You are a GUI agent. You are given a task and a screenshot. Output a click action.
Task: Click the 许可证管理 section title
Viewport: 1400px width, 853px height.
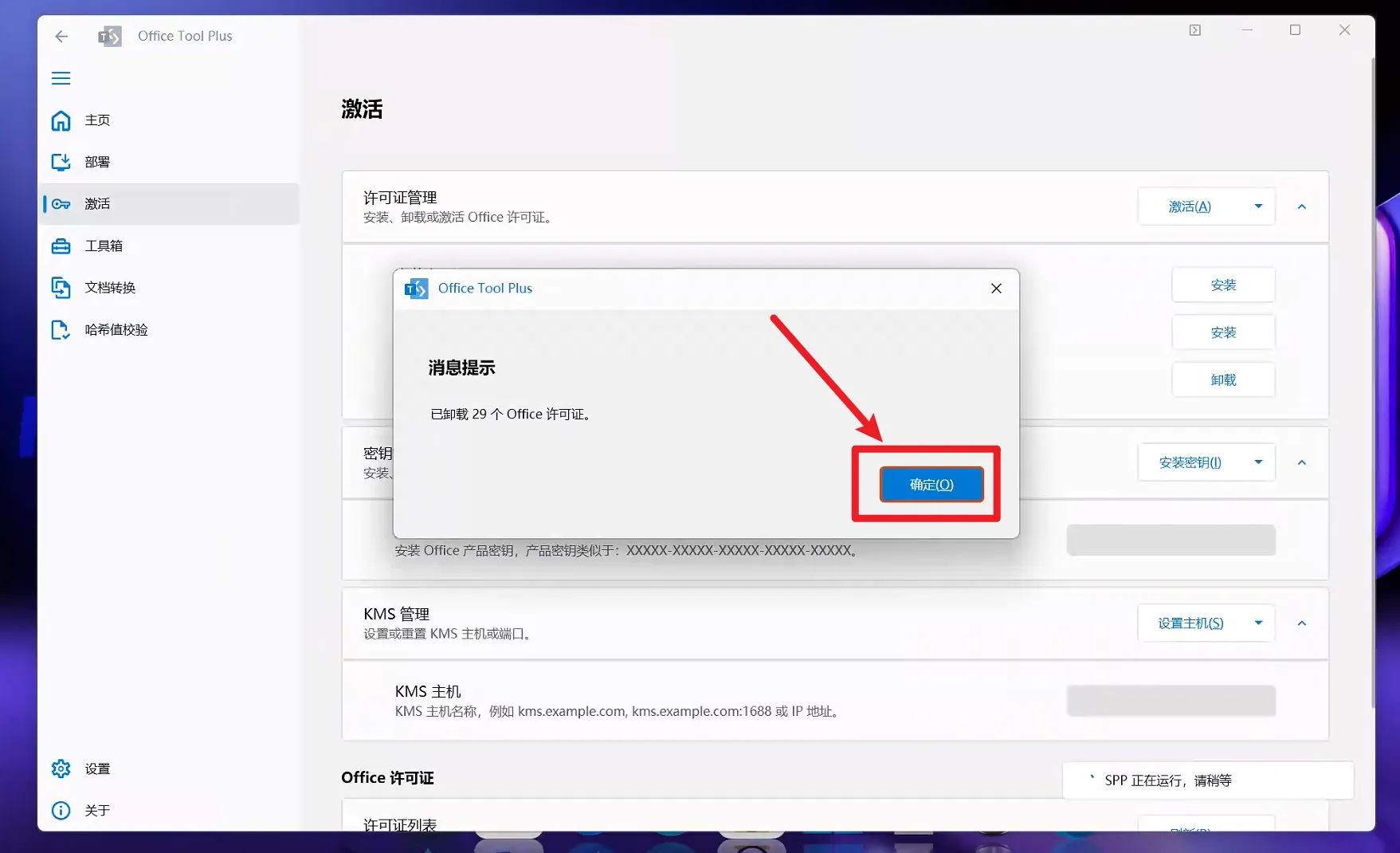(400, 197)
